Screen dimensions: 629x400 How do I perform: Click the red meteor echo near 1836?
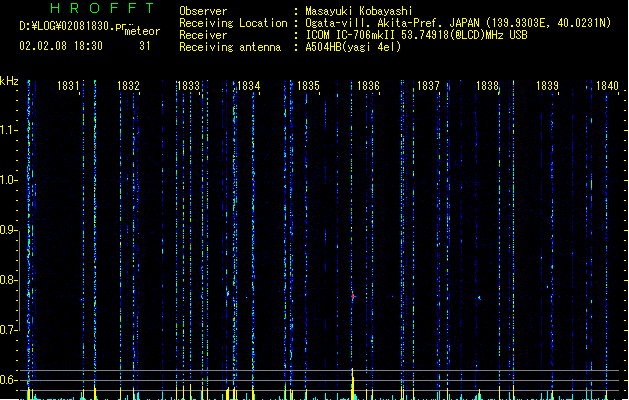click(x=353, y=296)
